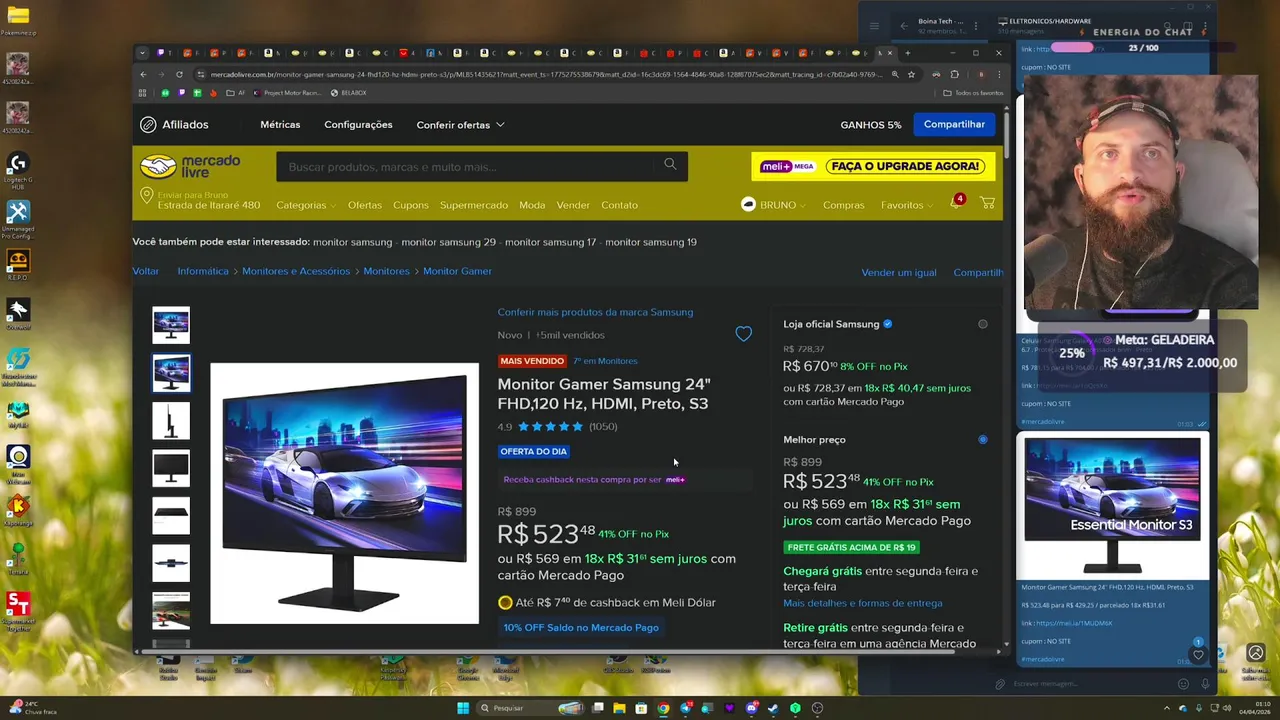Open File Explorer in the taskbar
1280x720 pixels.
pos(619,708)
